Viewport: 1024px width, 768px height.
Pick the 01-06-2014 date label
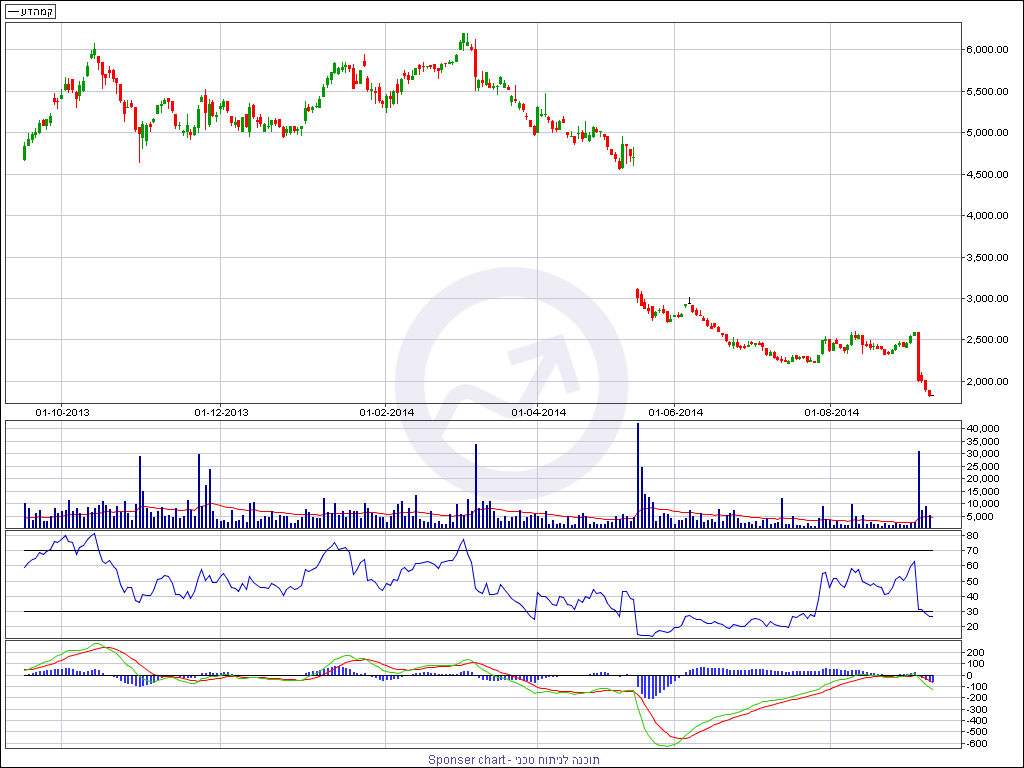[x=675, y=412]
